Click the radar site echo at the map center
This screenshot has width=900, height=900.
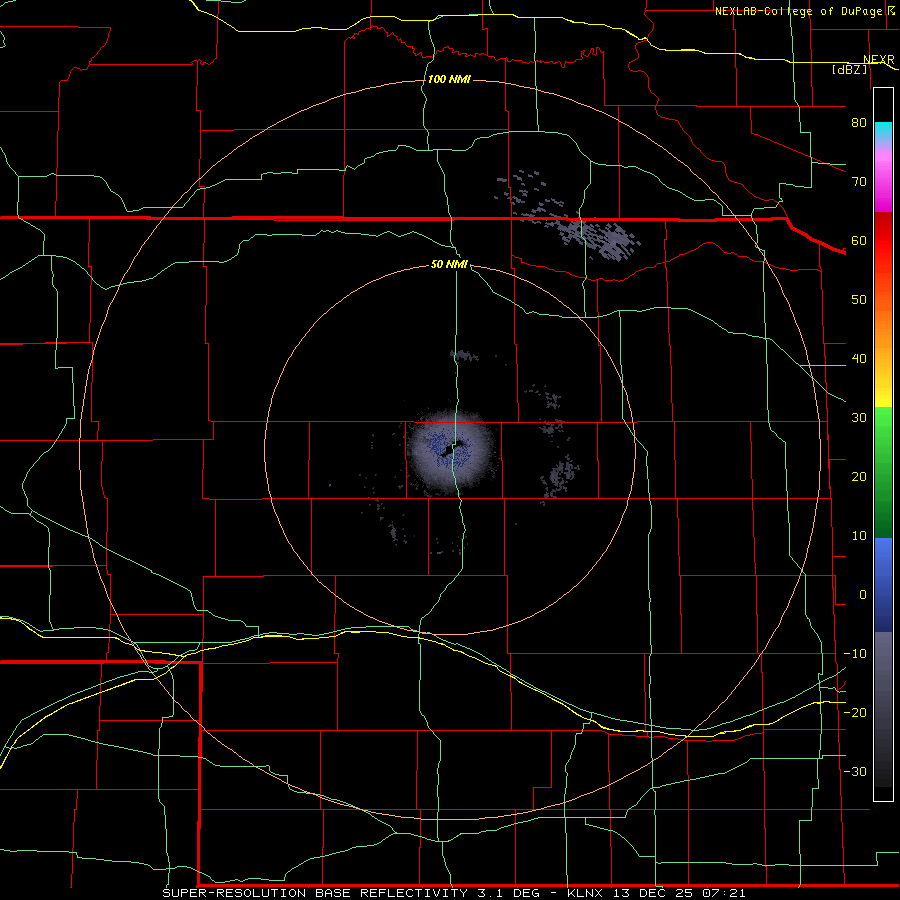[x=452, y=451]
